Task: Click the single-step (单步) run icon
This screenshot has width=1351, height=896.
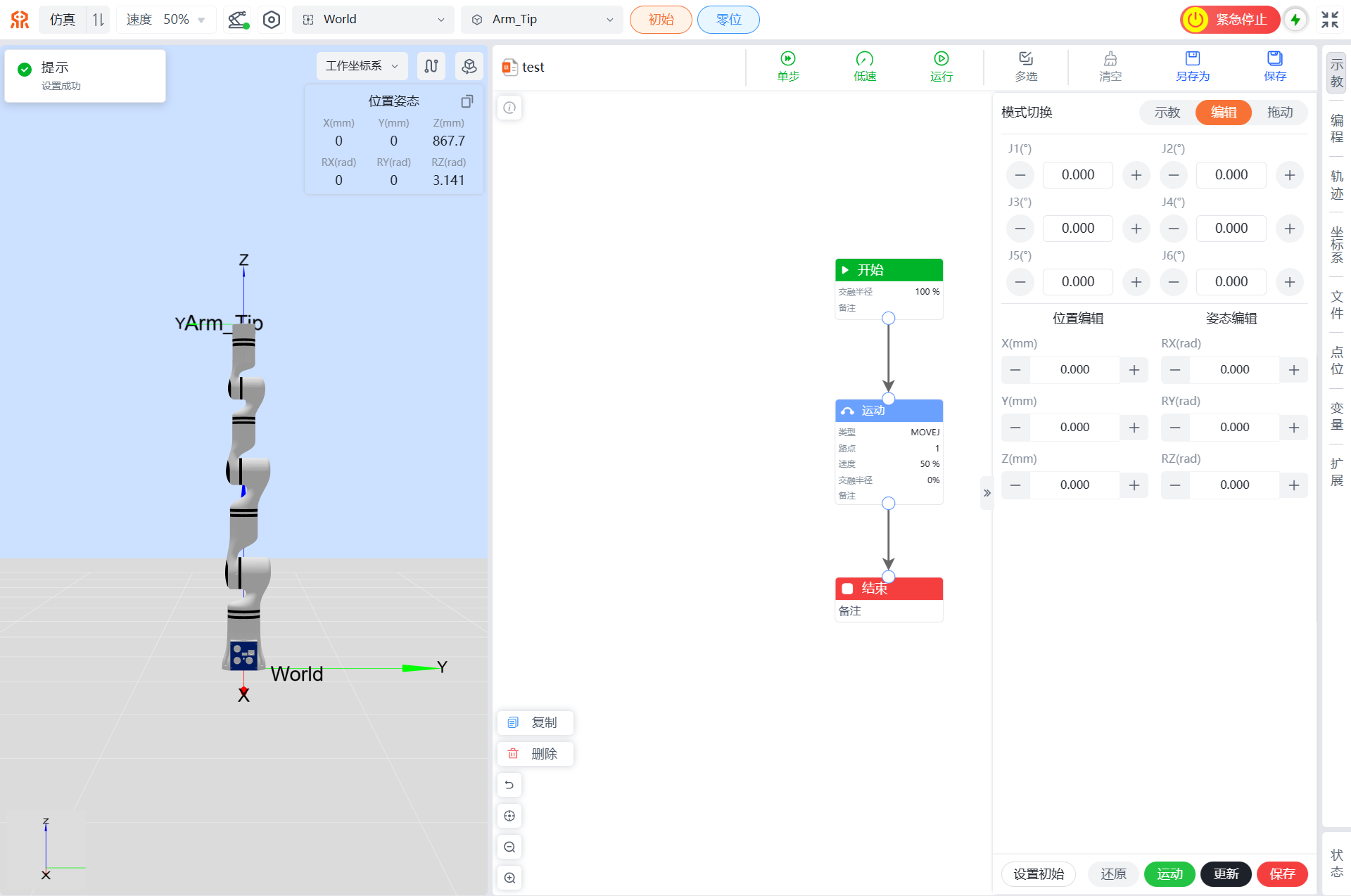Action: click(x=788, y=59)
